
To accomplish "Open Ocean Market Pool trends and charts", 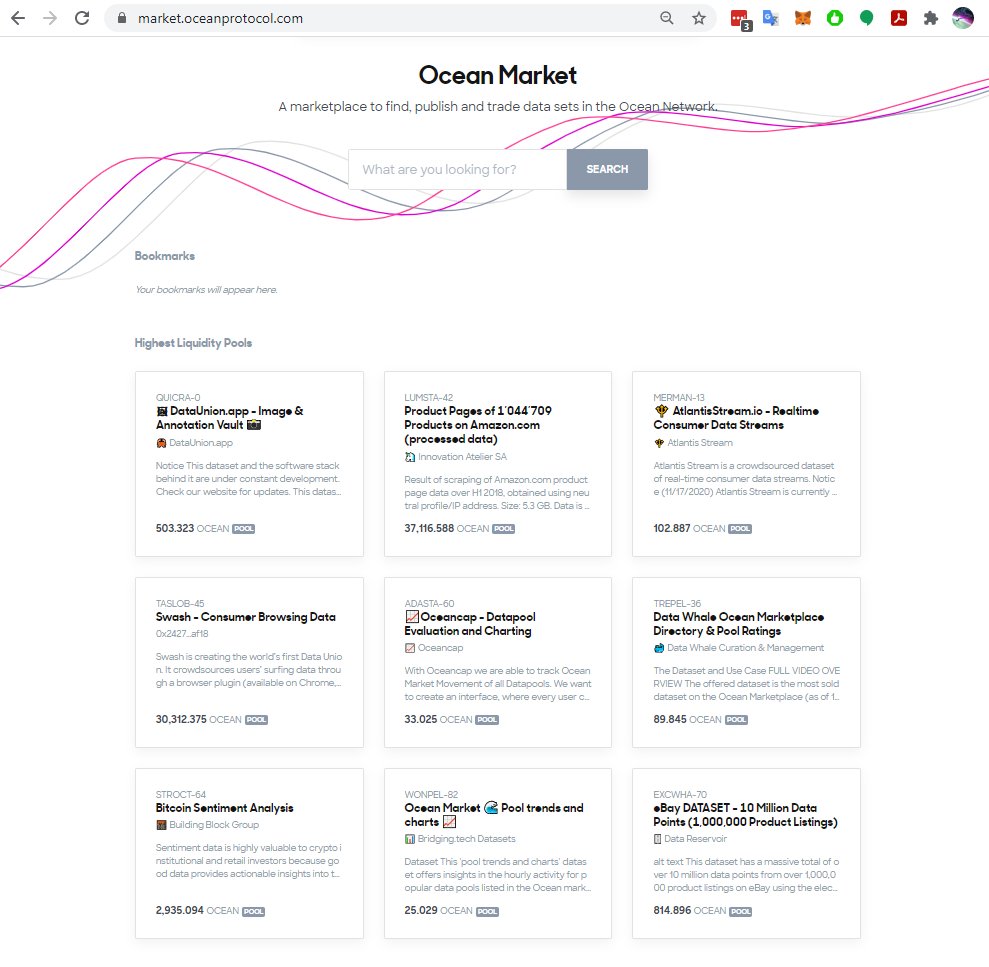I will 498,853.
